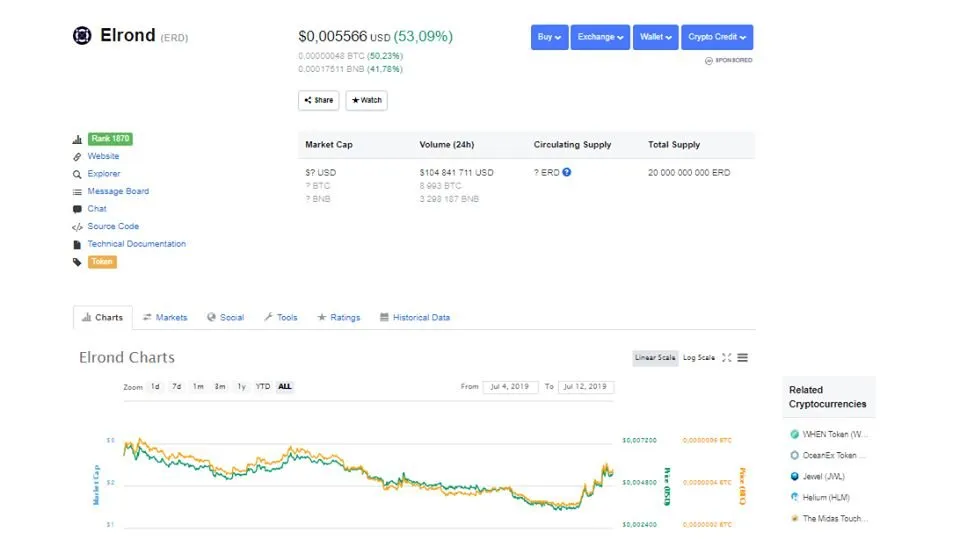Click the circulating supply help icon
The image size is (960, 539).
click(x=567, y=172)
